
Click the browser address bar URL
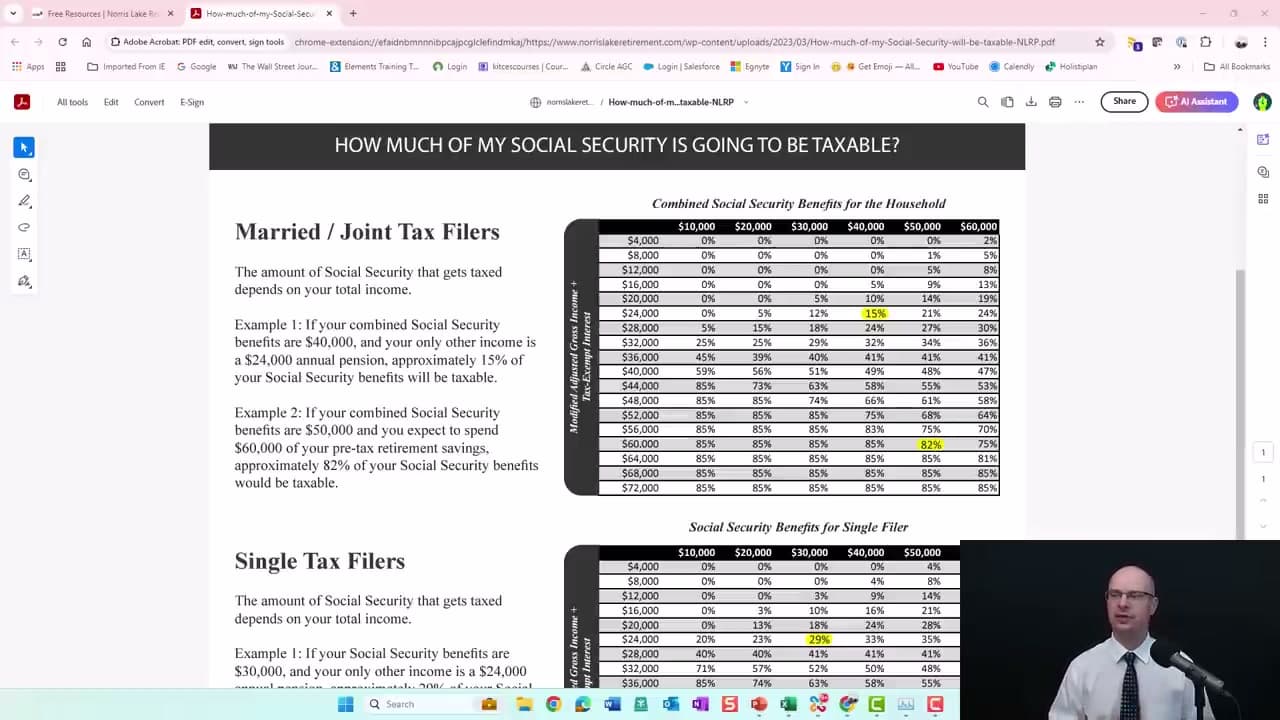(675, 42)
